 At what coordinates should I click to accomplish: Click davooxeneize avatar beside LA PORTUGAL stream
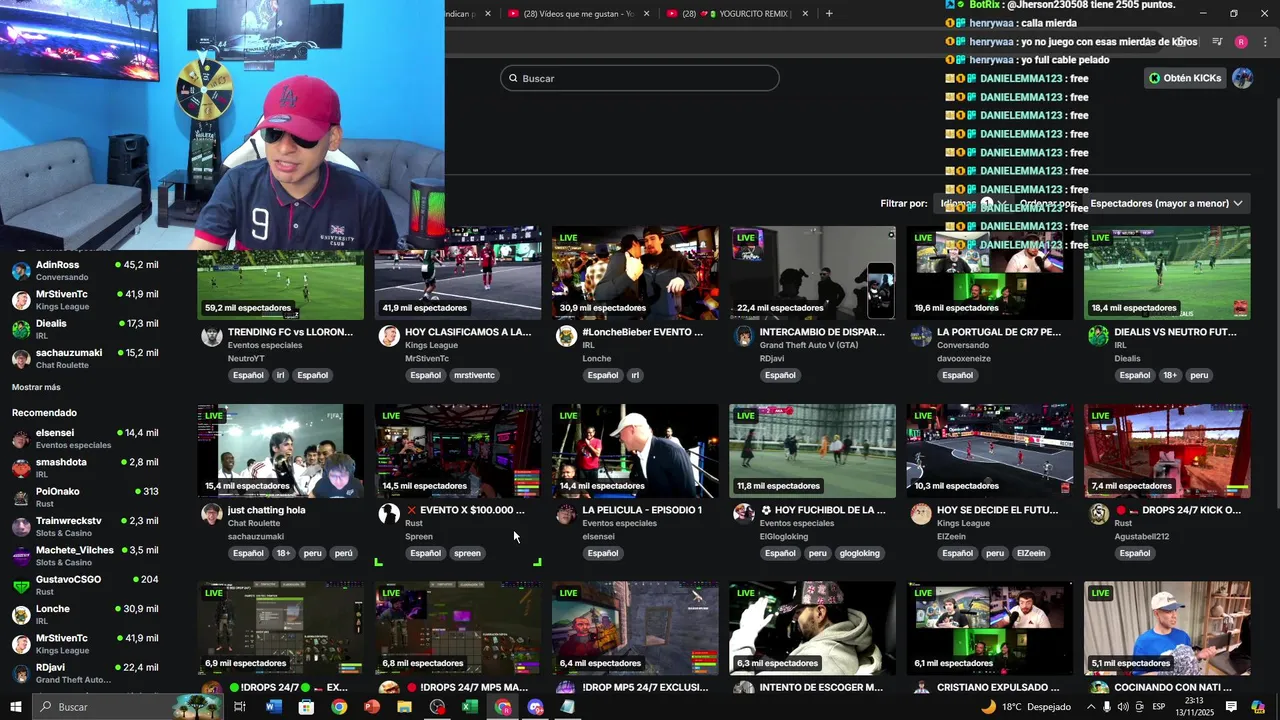921,336
